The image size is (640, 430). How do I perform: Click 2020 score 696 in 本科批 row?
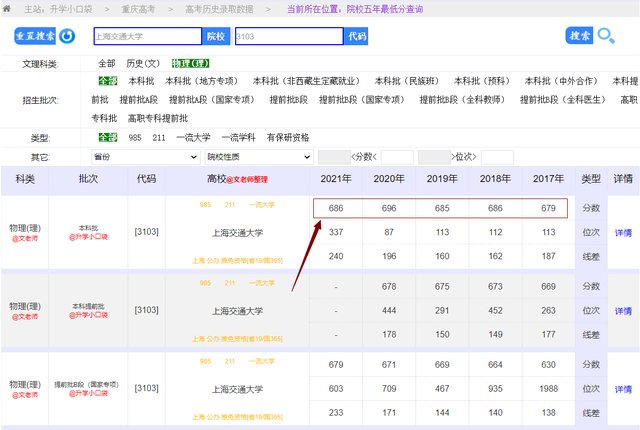click(389, 208)
